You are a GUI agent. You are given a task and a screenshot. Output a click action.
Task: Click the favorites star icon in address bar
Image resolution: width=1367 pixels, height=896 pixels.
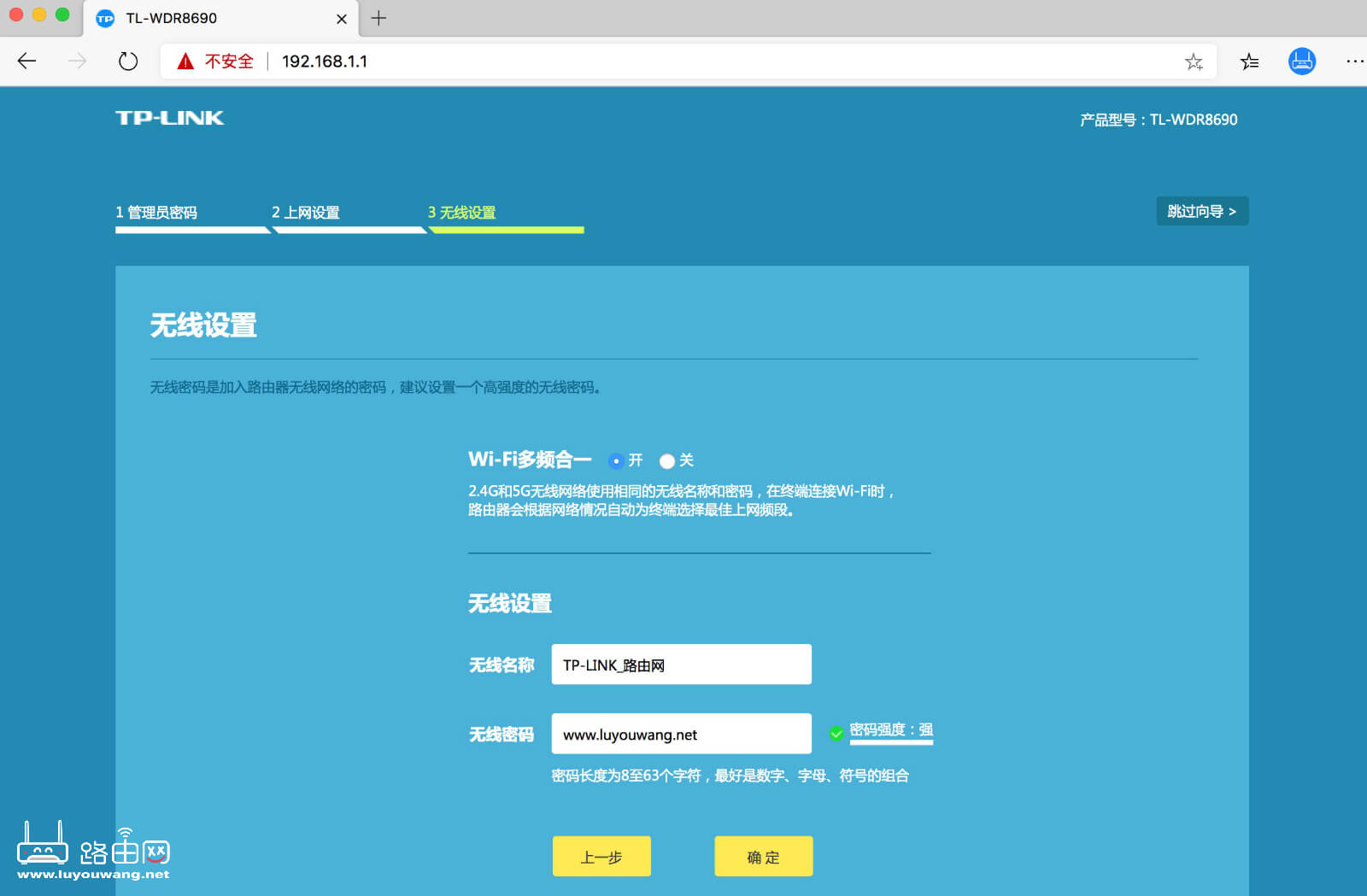(1194, 61)
